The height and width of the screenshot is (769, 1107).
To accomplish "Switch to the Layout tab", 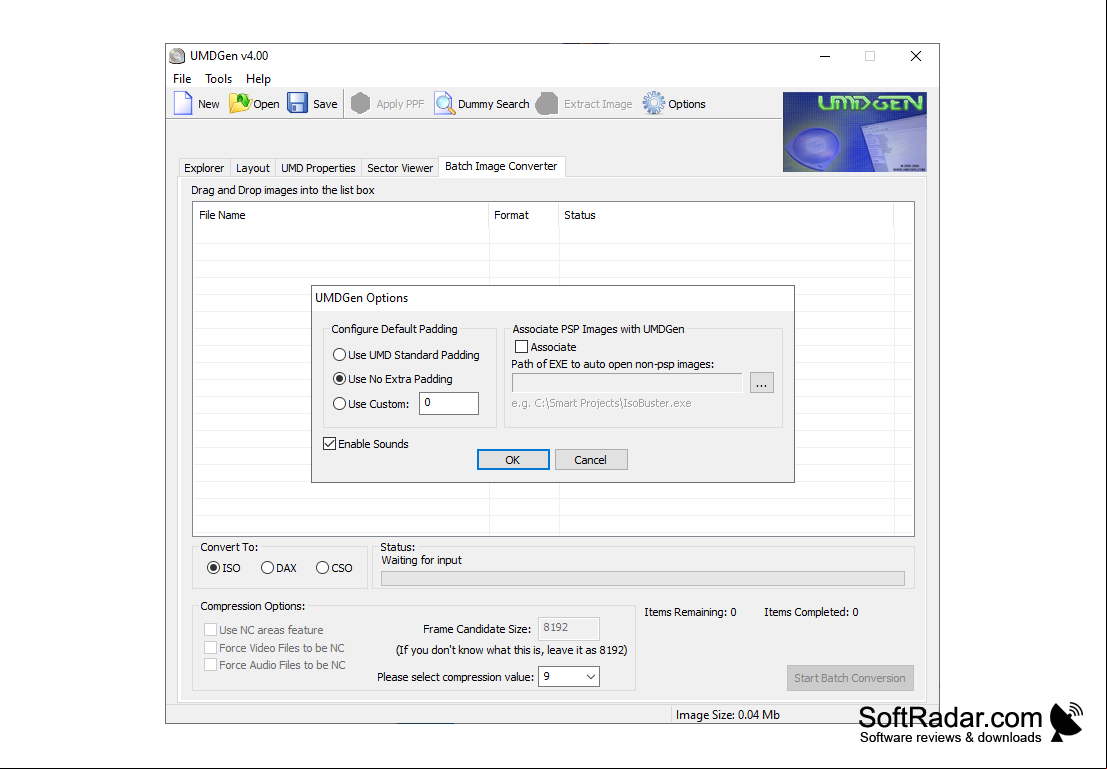I will click(253, 168).
